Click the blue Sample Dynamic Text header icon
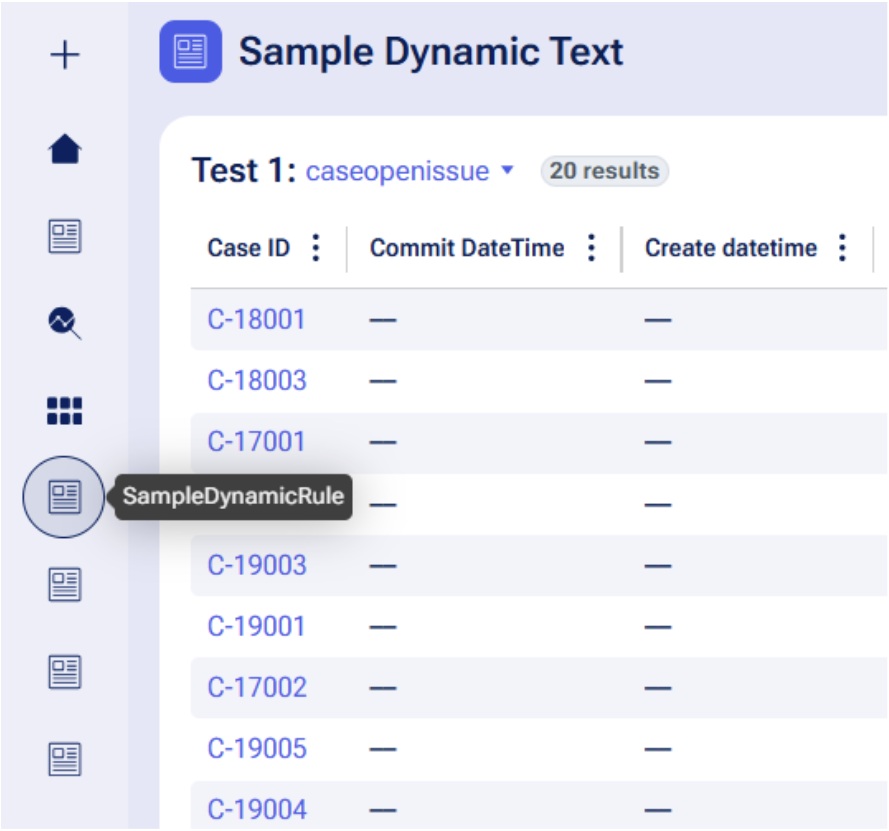The height and width of the screenshot is (831, 889). tap(190, 52)
